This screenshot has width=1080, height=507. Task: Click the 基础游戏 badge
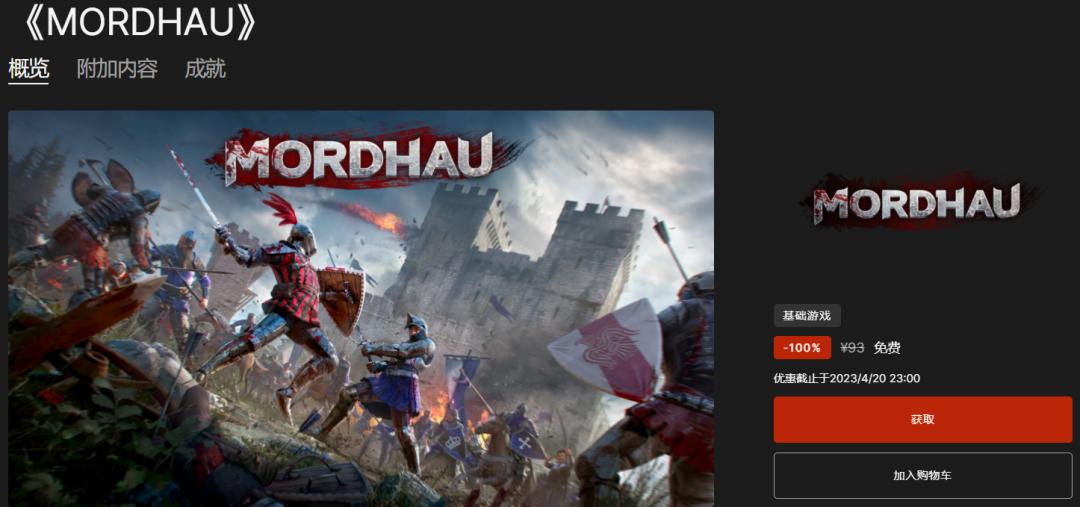[x=807, y=316]
